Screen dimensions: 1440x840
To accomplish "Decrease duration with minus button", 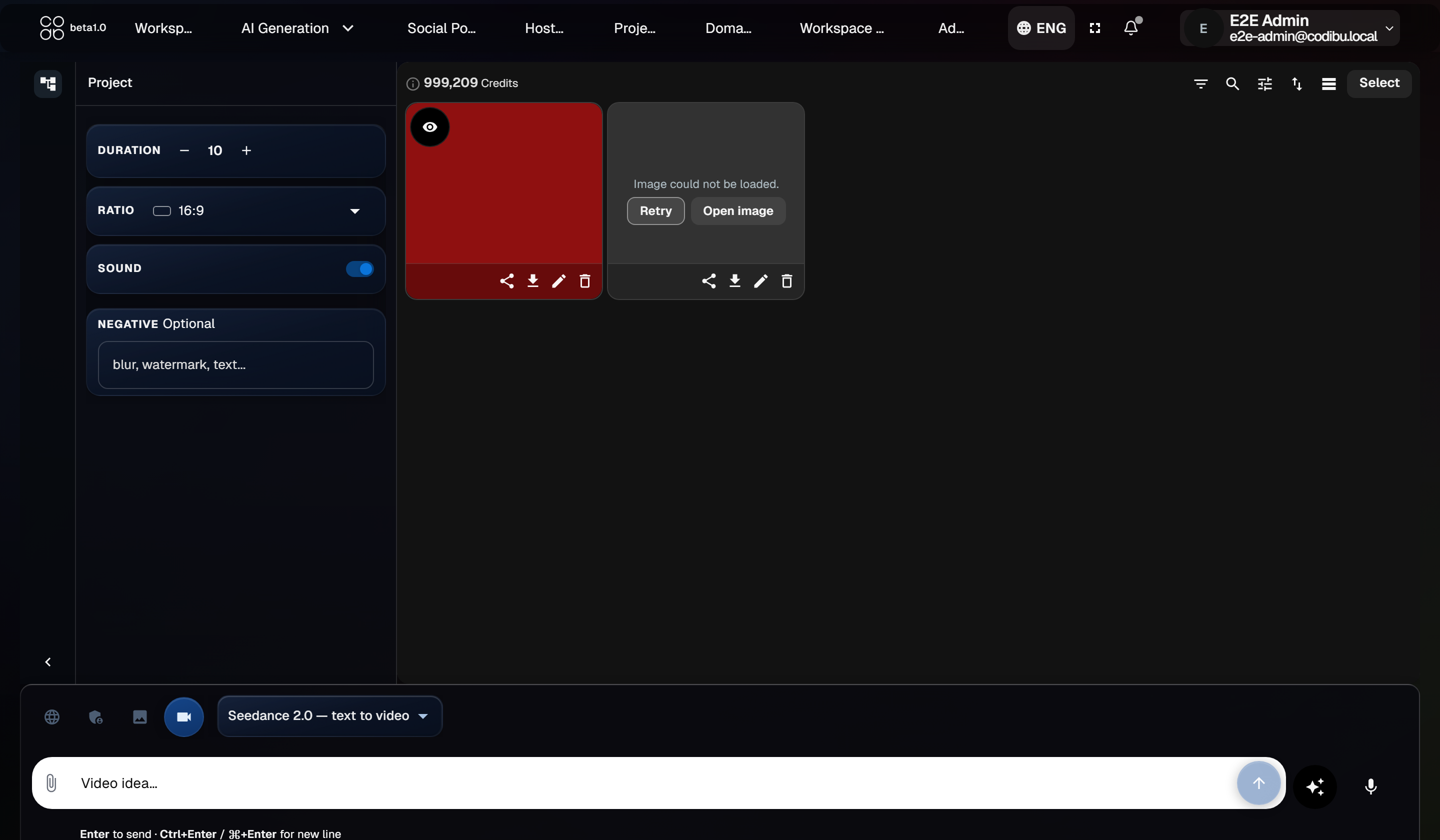I will pos(184,150).
